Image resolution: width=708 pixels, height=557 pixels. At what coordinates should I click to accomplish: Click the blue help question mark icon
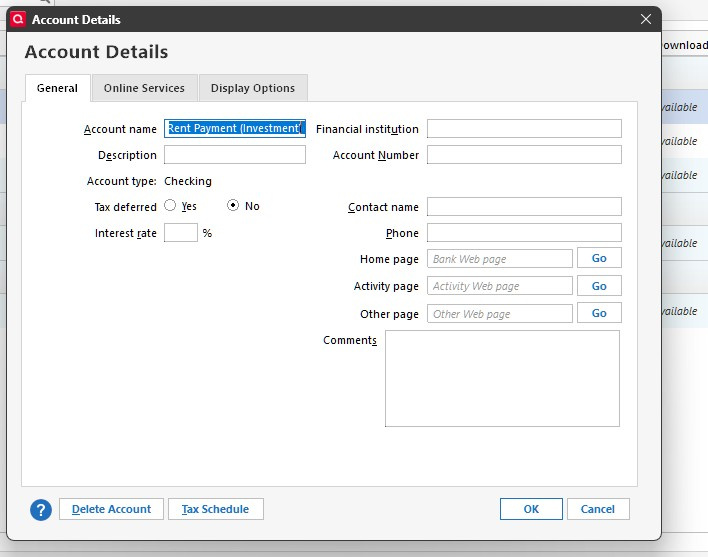[x=40, y=510]
